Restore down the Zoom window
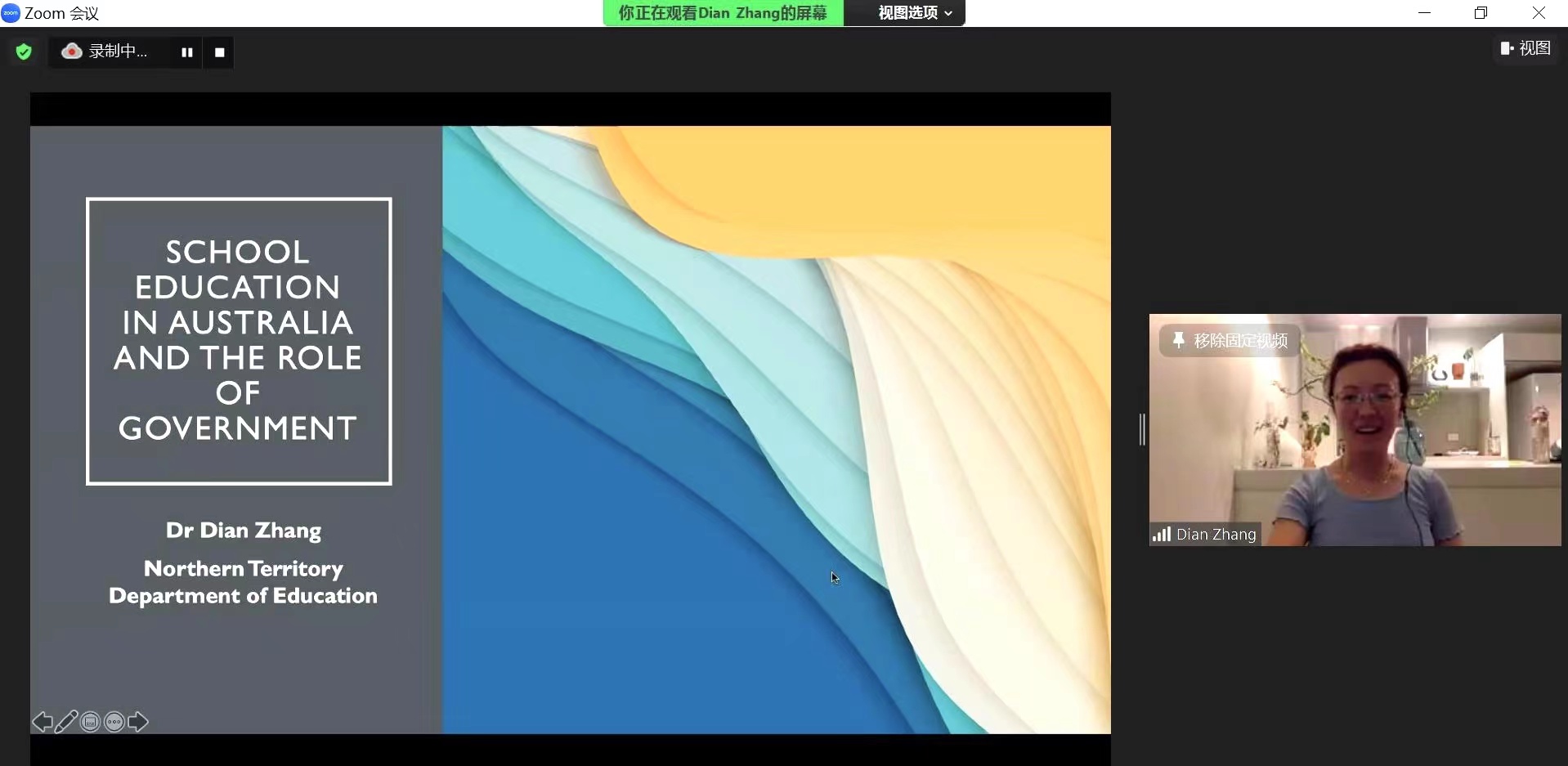This screenshot has height=766, width=1568. click(1481, 13)
